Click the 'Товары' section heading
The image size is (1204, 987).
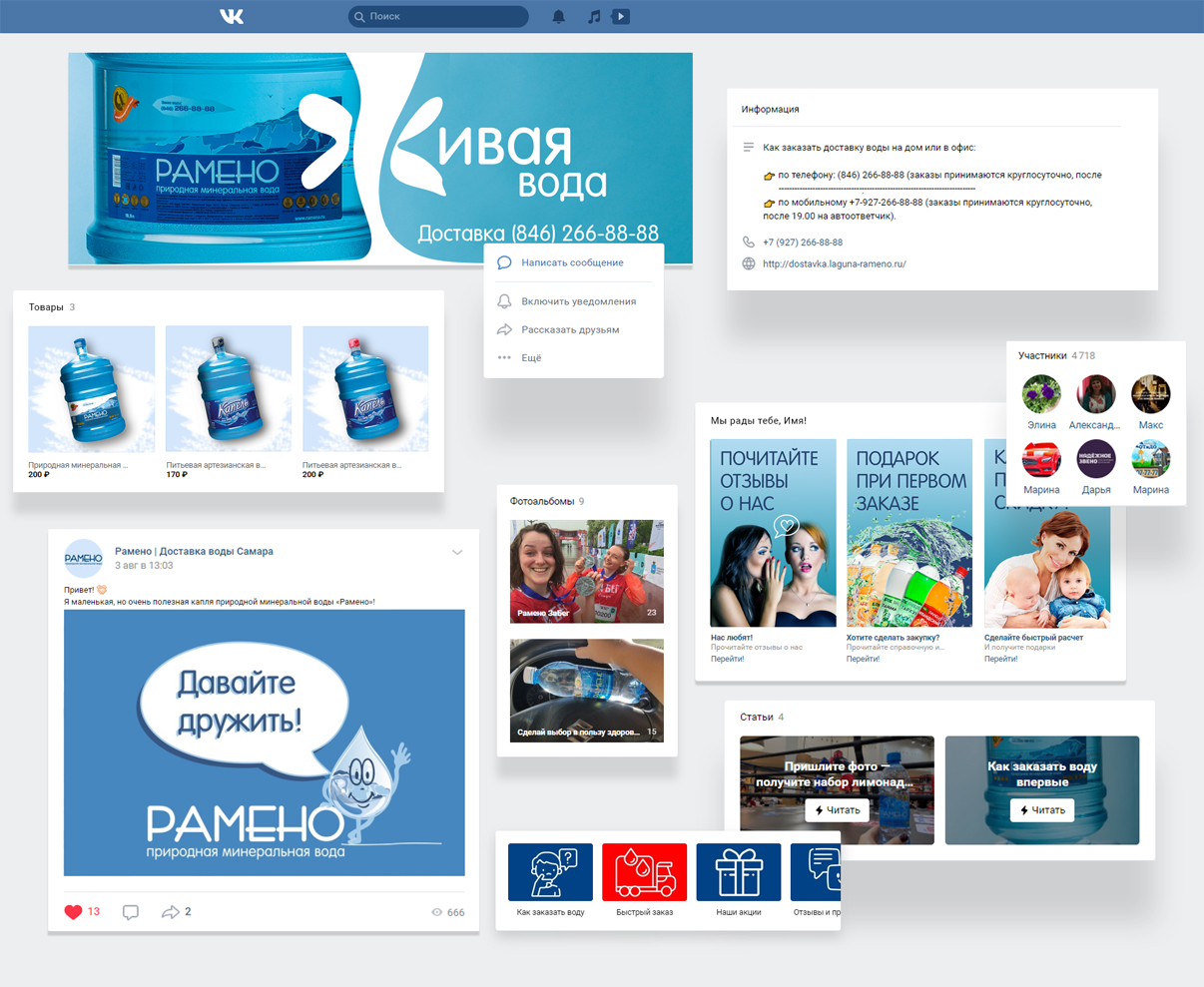[46, 307]
